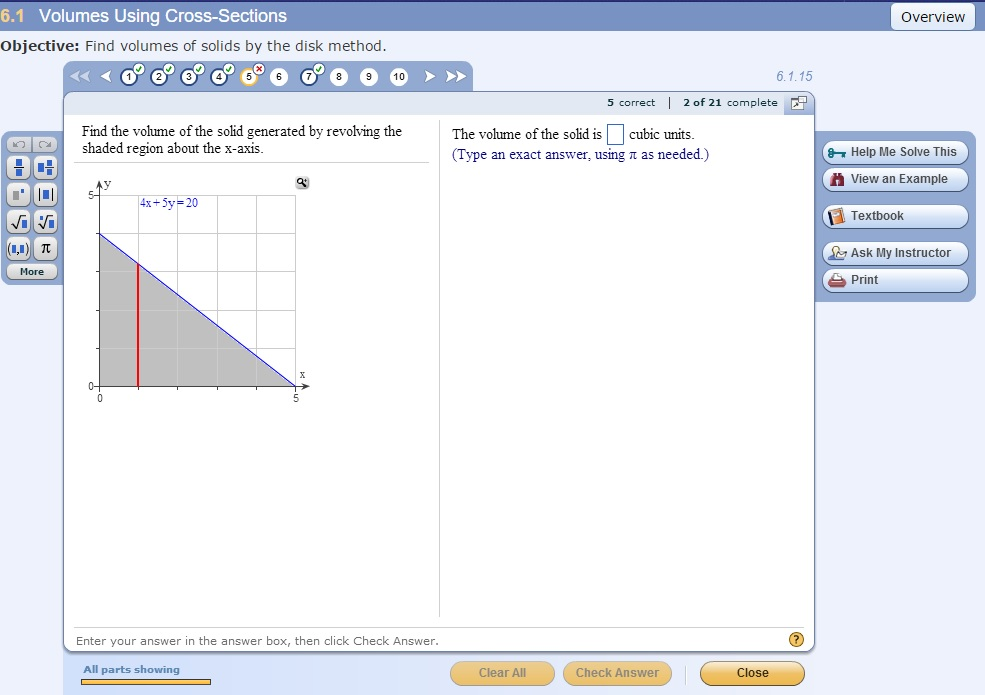Screen dimensions: 985x695
Task: Insert an exponent template
Action: tap(18, 194)
